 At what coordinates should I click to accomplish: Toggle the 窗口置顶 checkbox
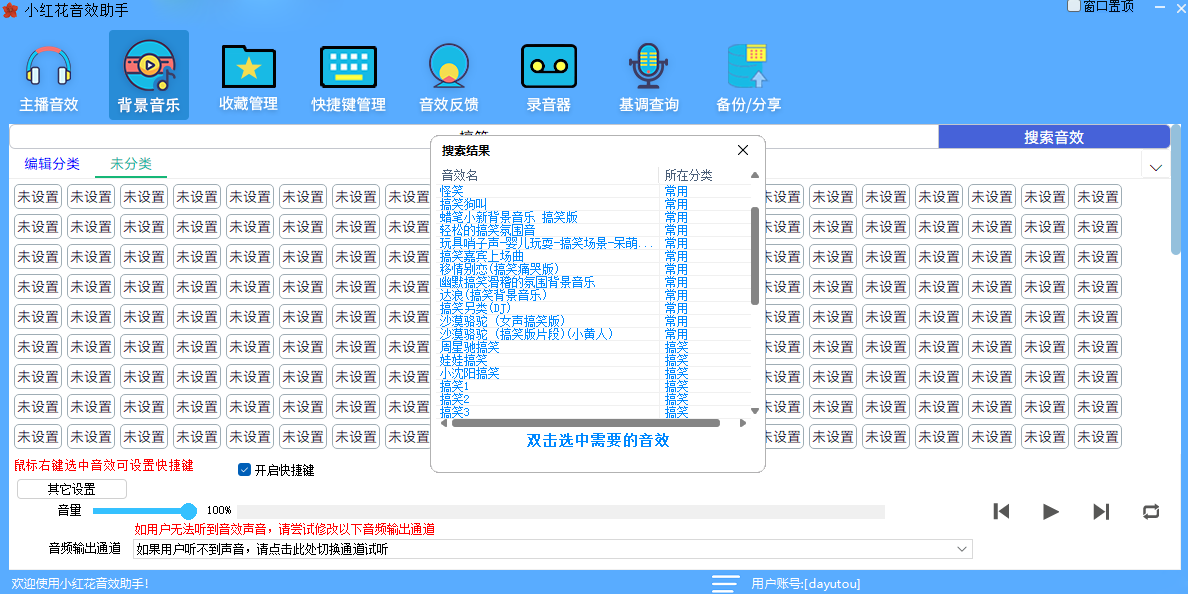coord(1074,6)
